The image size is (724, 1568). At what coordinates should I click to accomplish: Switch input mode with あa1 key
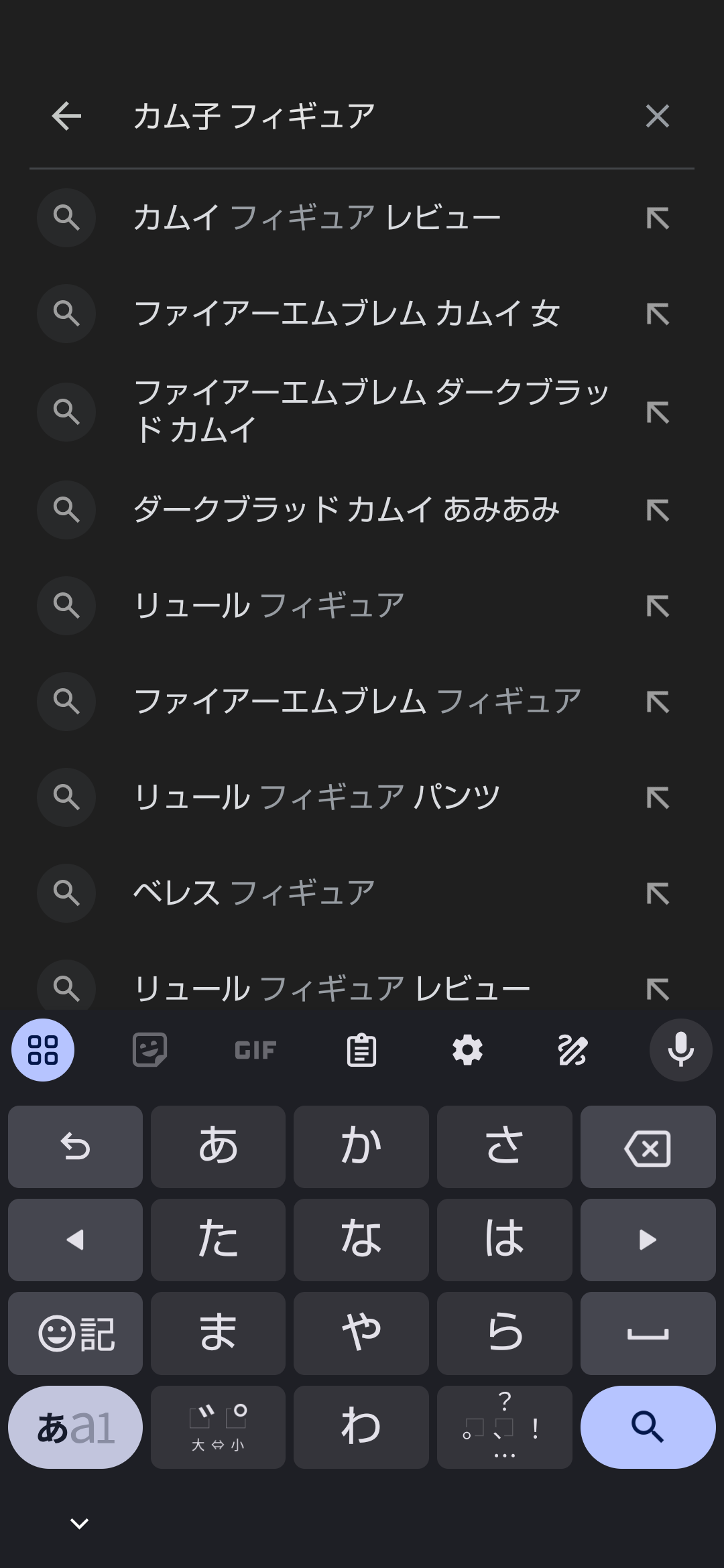(75, 1427)
